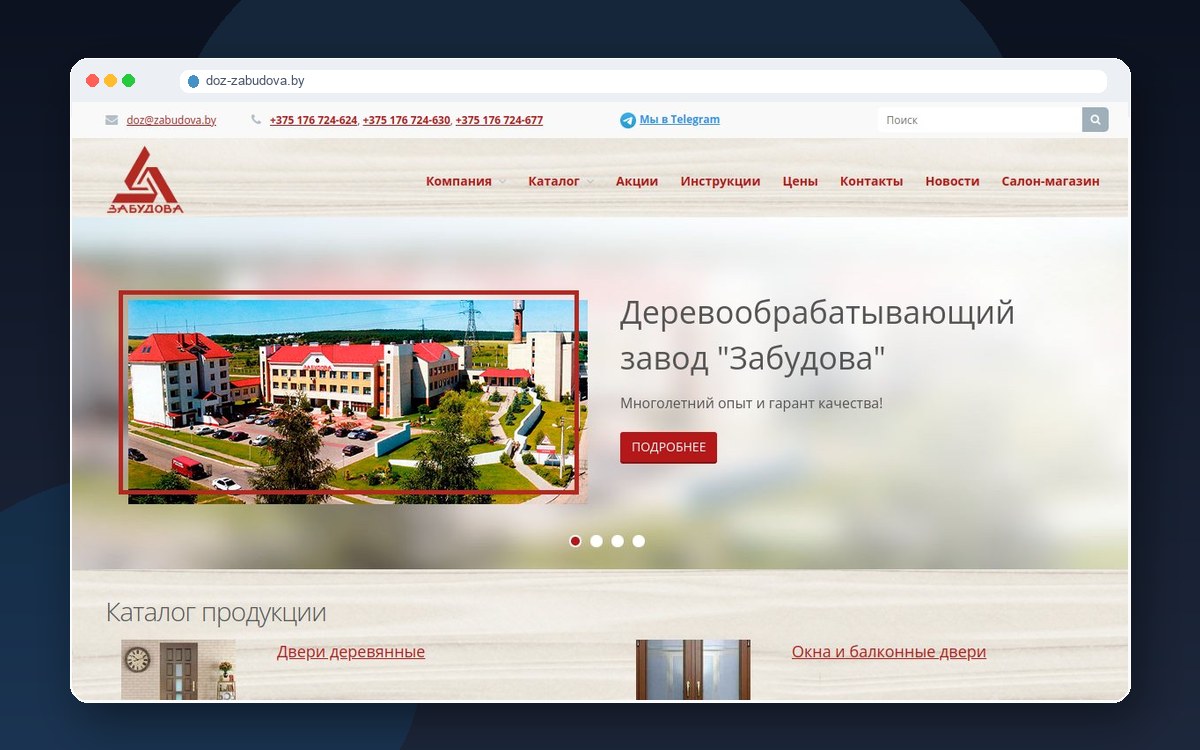Select the first slider dot
The image size is (1200, 750).
pyautogui.click(x=576, y=541)
